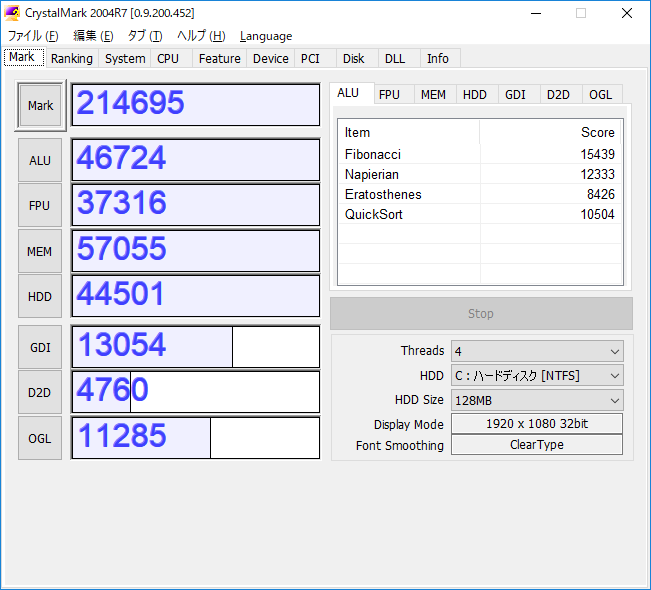Select the Eratosthenes row
Image resolution: width=651 pixels, height=590 pixels.
480,194
